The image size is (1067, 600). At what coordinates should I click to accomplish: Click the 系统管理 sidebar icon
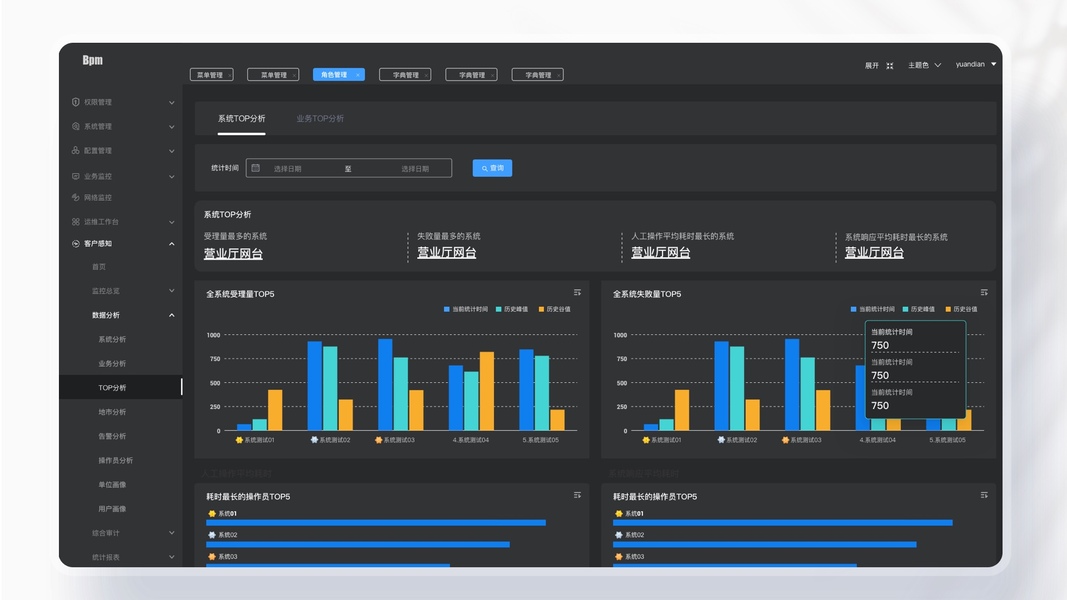(x=76, y=127)
